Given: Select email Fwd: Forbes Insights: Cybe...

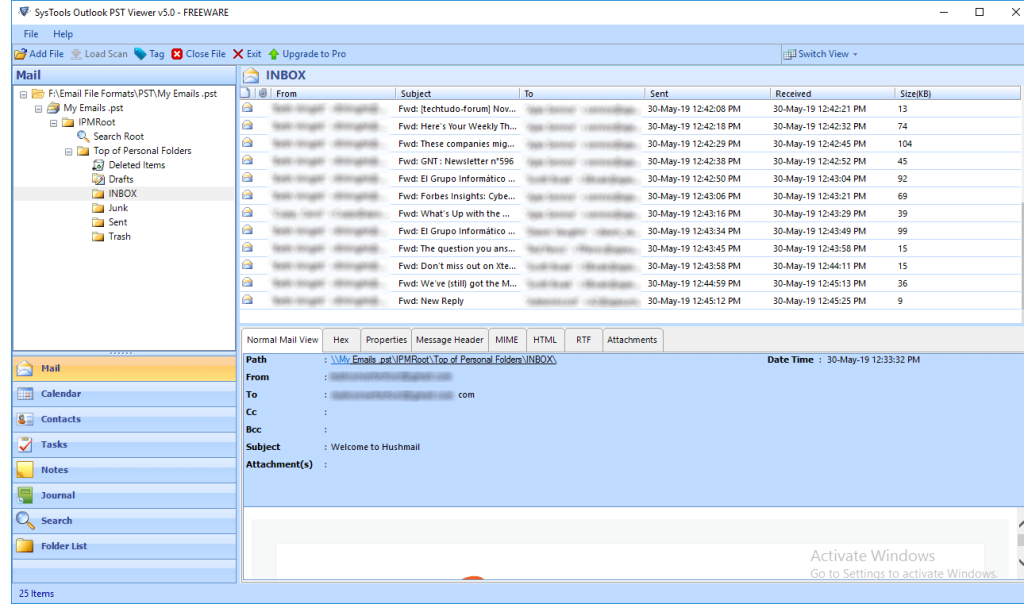Looking at the screenshot, I should coord(630,197).
